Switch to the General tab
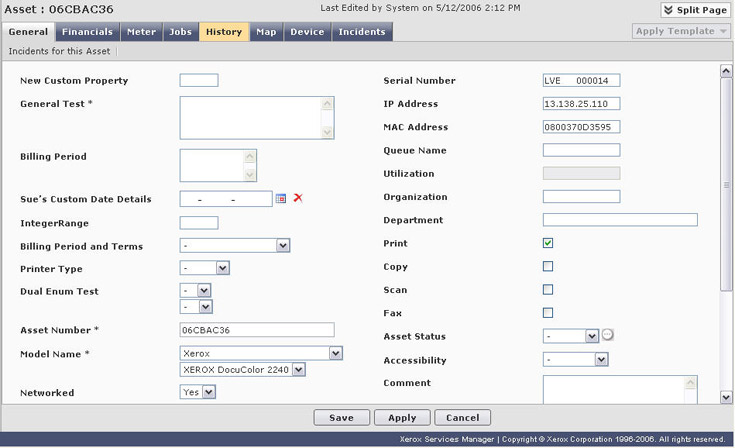 click(28, 32)
